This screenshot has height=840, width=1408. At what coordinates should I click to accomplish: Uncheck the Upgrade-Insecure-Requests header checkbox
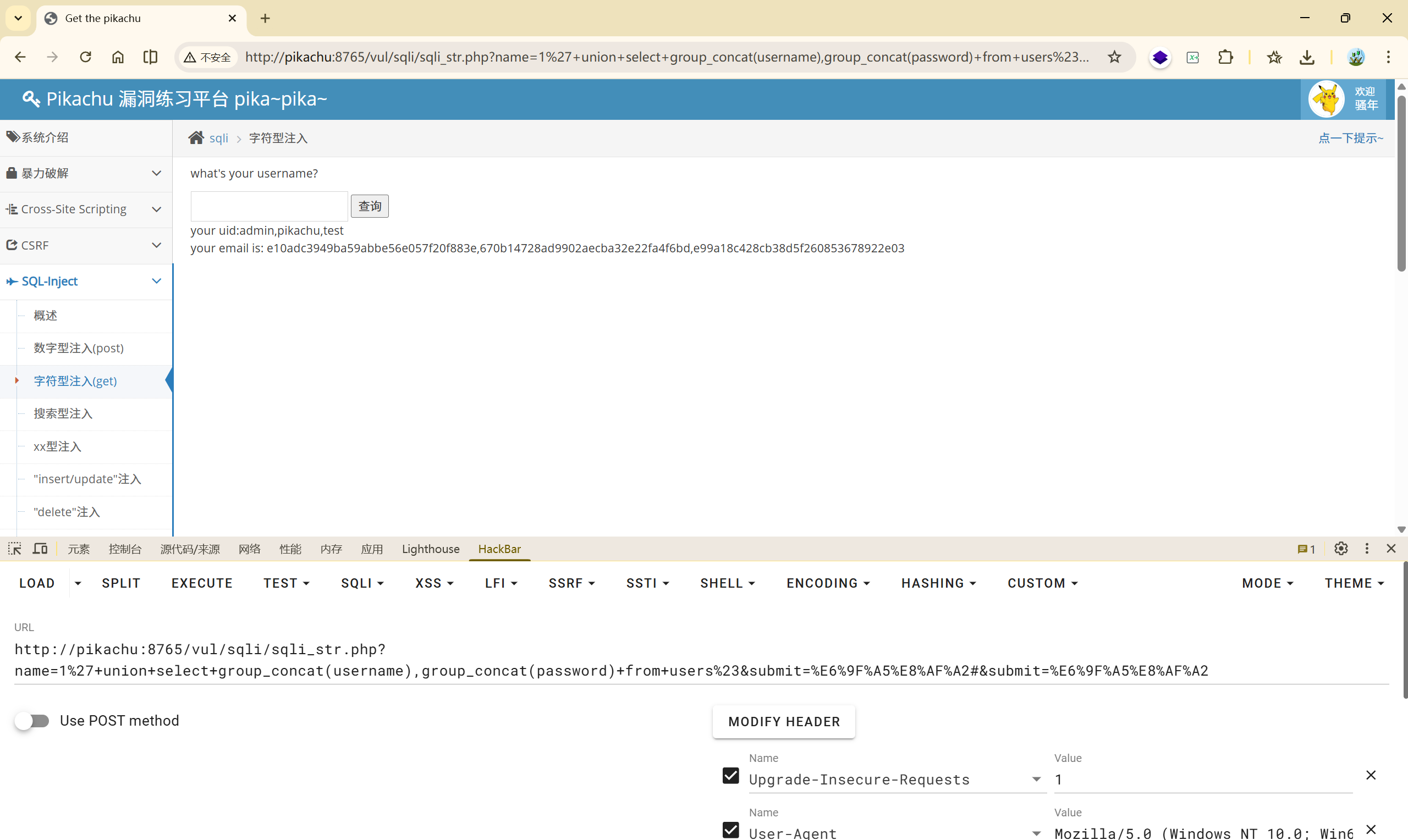[731, 776]
